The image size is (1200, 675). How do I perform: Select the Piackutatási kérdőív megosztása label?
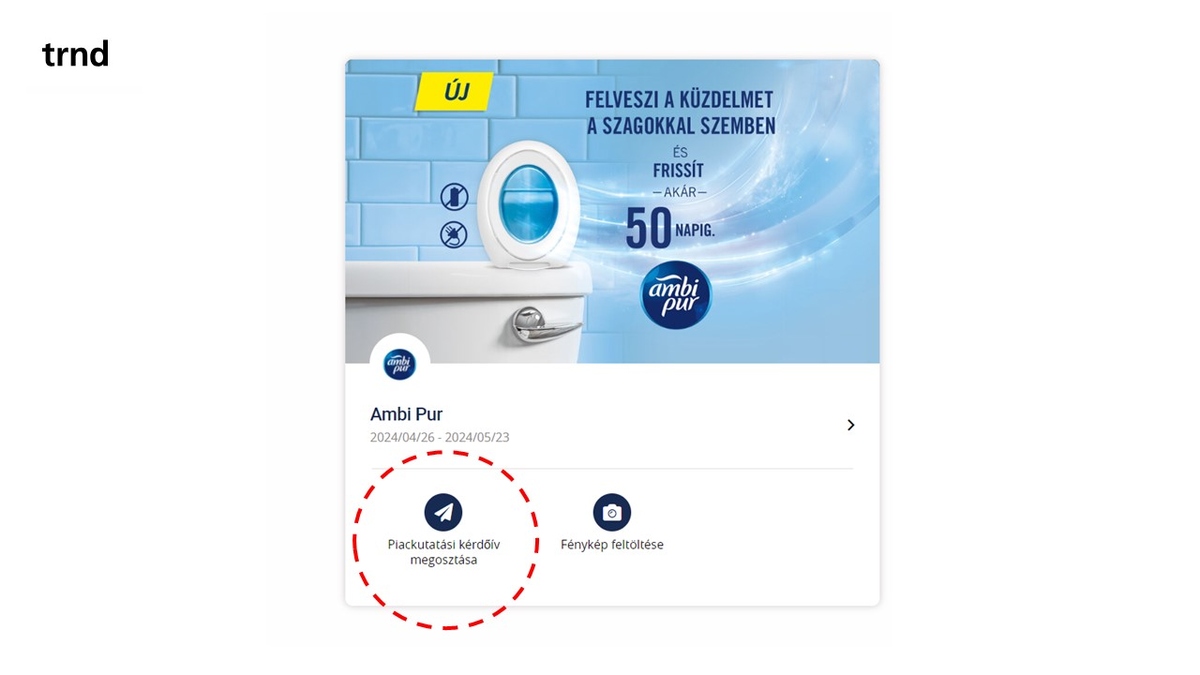coord(443,552)
